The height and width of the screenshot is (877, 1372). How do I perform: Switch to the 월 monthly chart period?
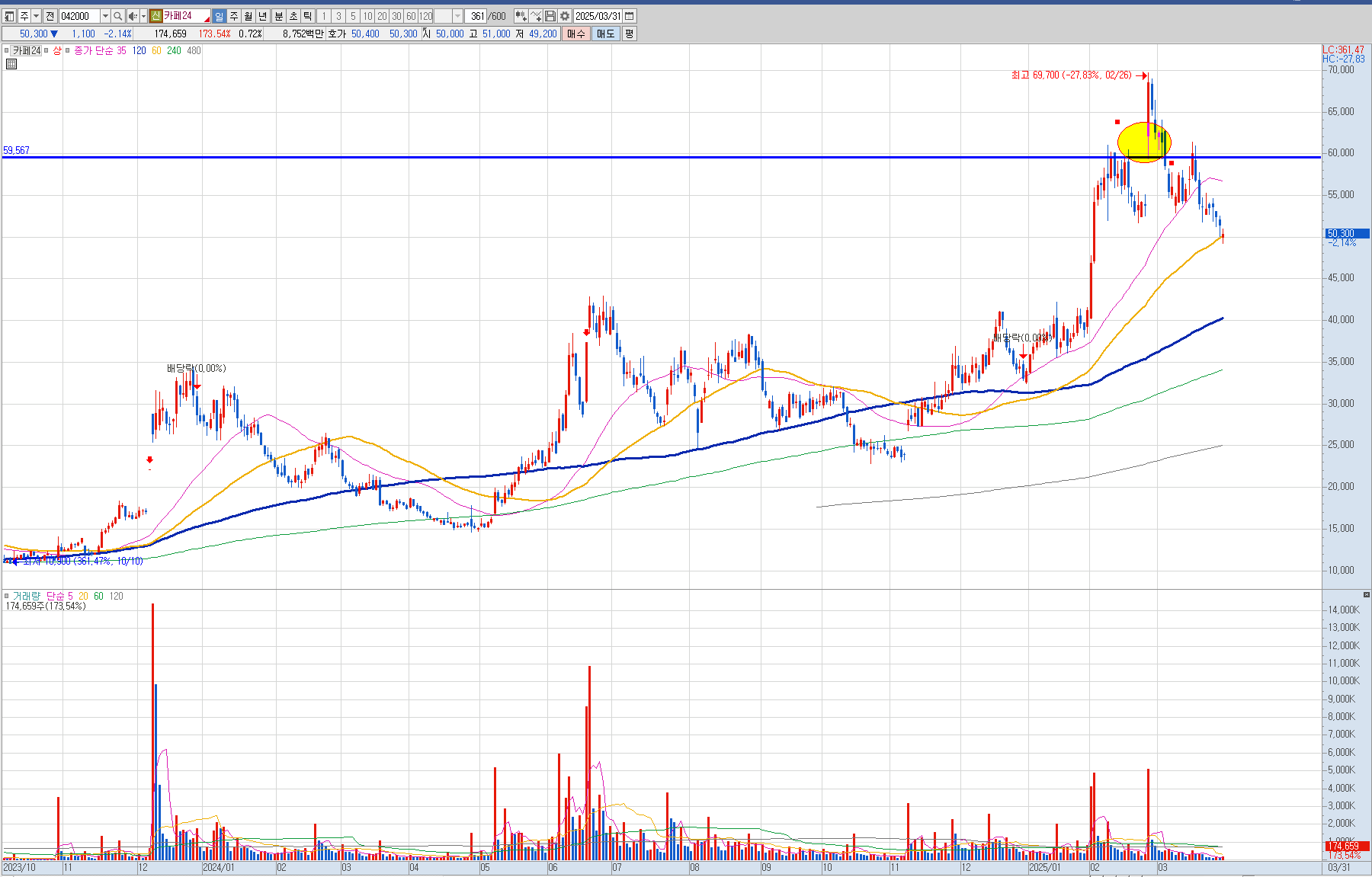pyautogui.click(x=248, y=16)
